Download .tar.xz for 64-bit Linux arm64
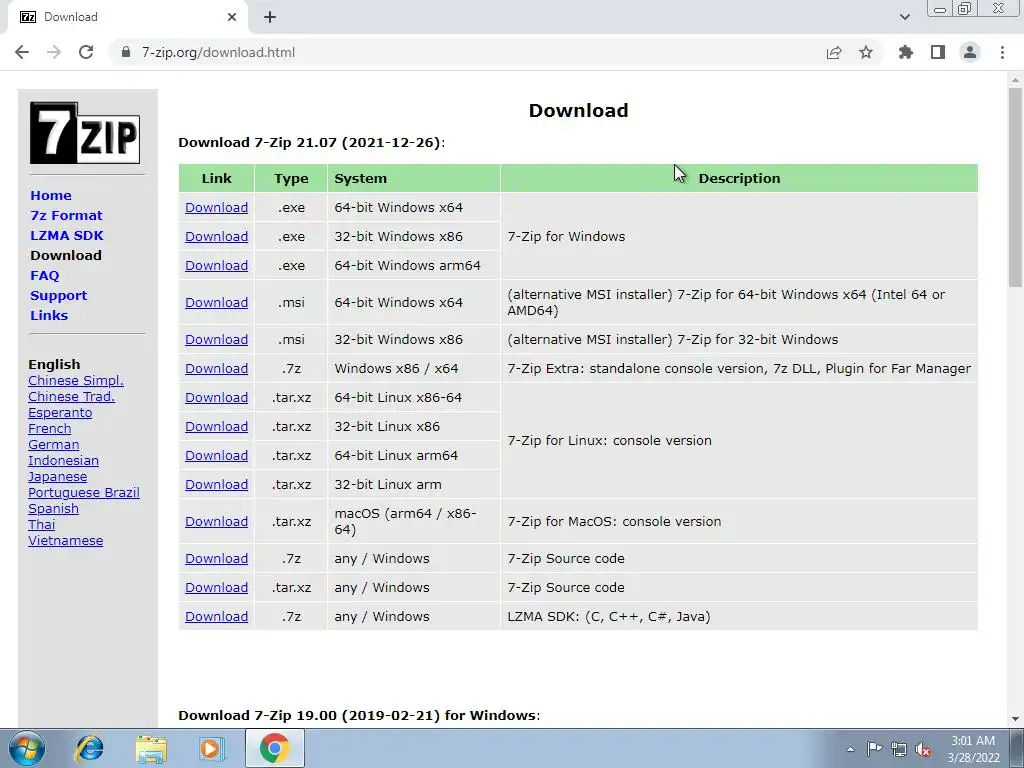 pos(216,456)
